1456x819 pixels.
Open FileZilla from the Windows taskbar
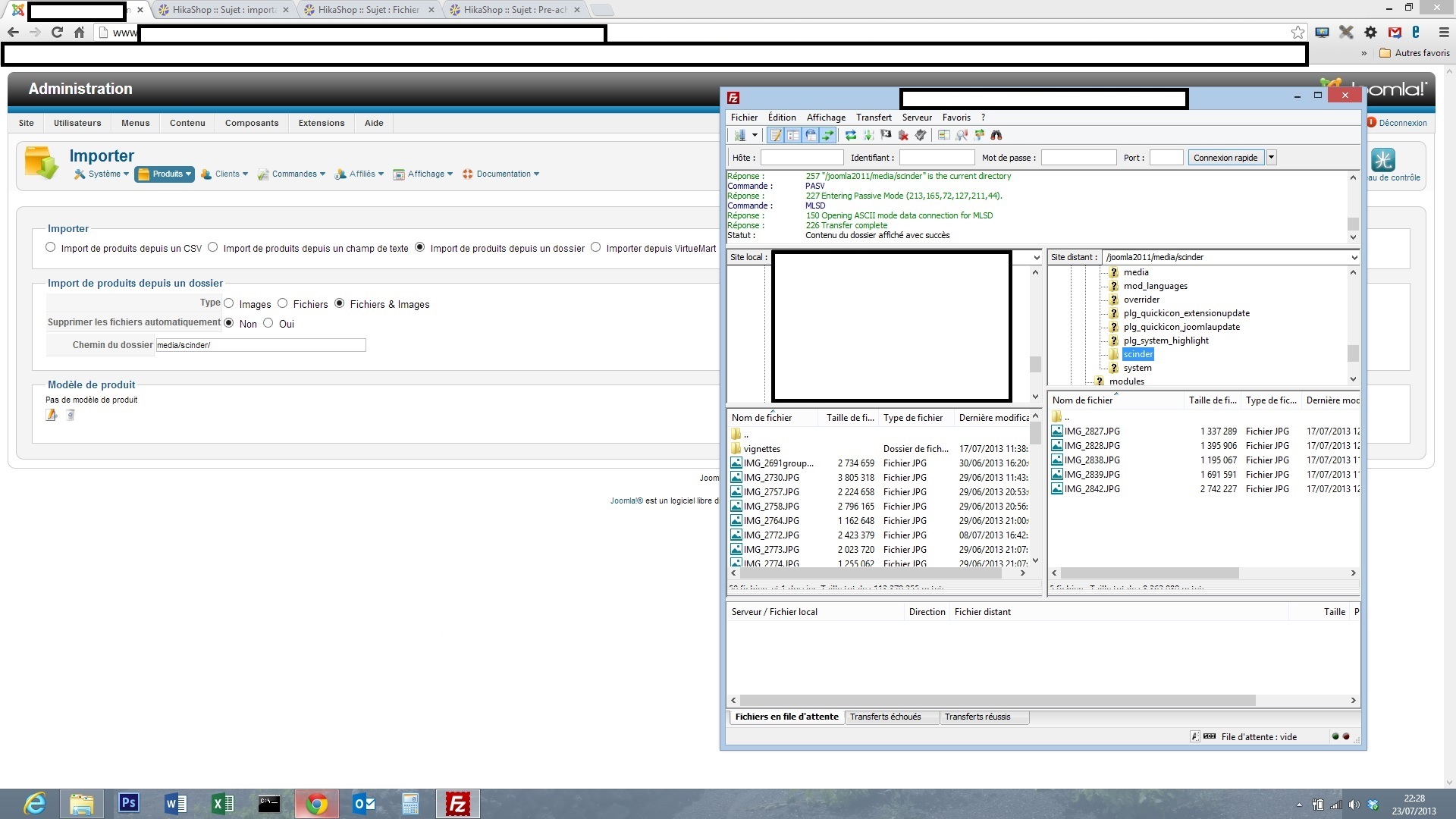457,804
